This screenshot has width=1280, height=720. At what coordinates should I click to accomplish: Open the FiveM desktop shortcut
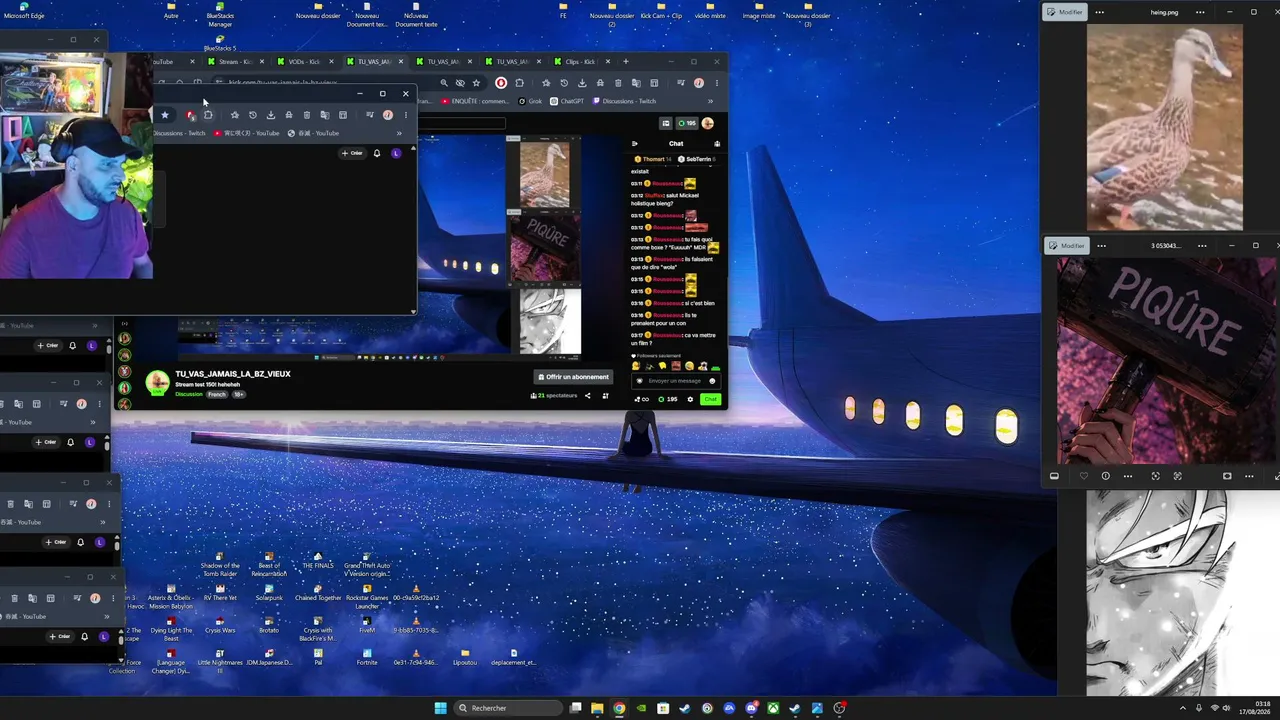click(367, 625)
